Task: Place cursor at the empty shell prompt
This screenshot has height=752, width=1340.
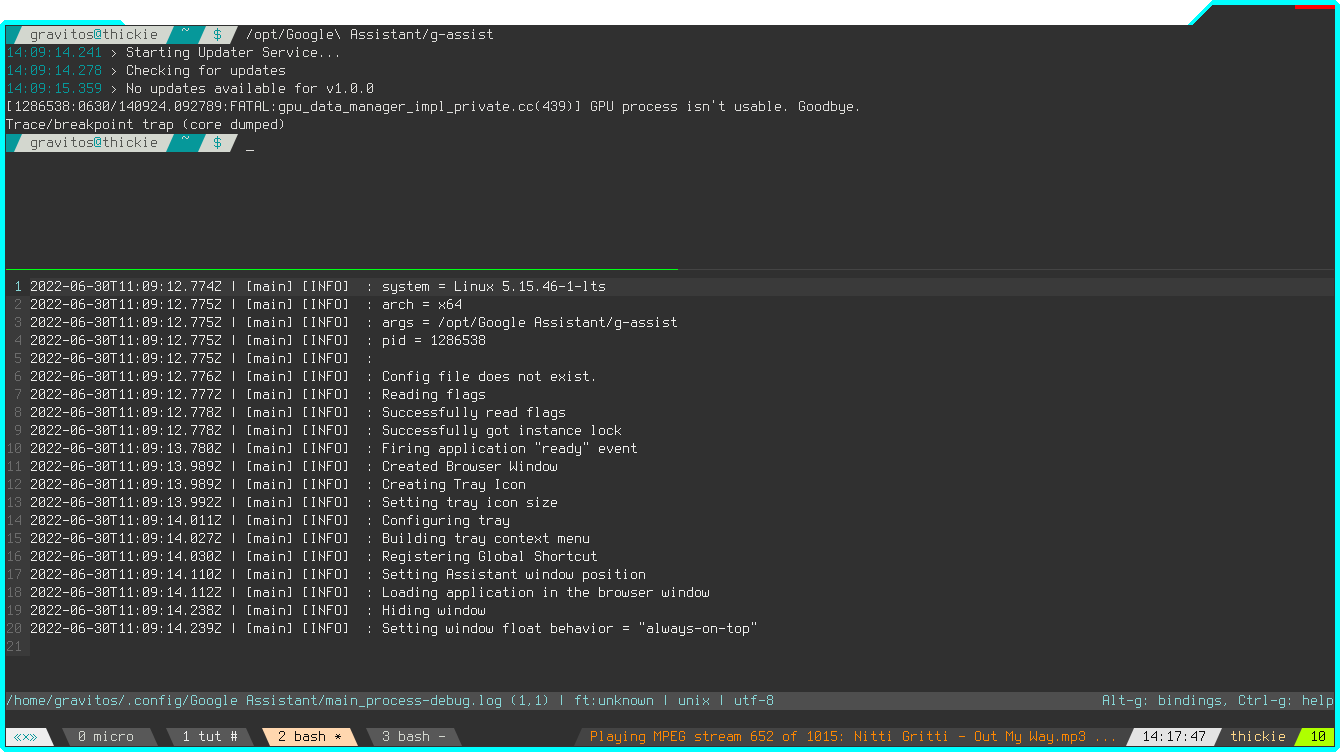Action: 250,143
